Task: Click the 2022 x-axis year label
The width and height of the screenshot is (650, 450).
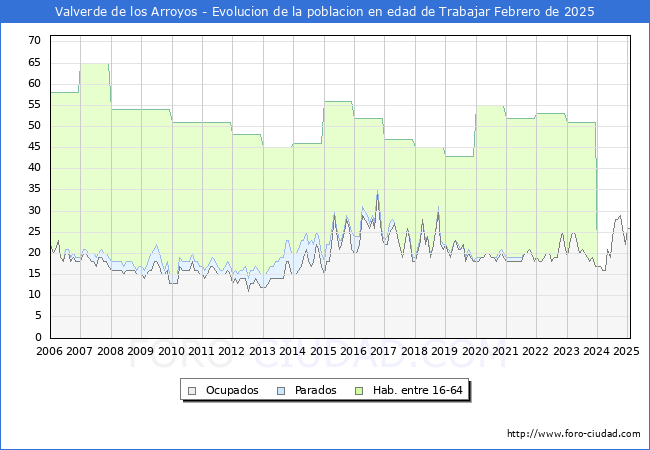Action: click(x=536, y=351)
